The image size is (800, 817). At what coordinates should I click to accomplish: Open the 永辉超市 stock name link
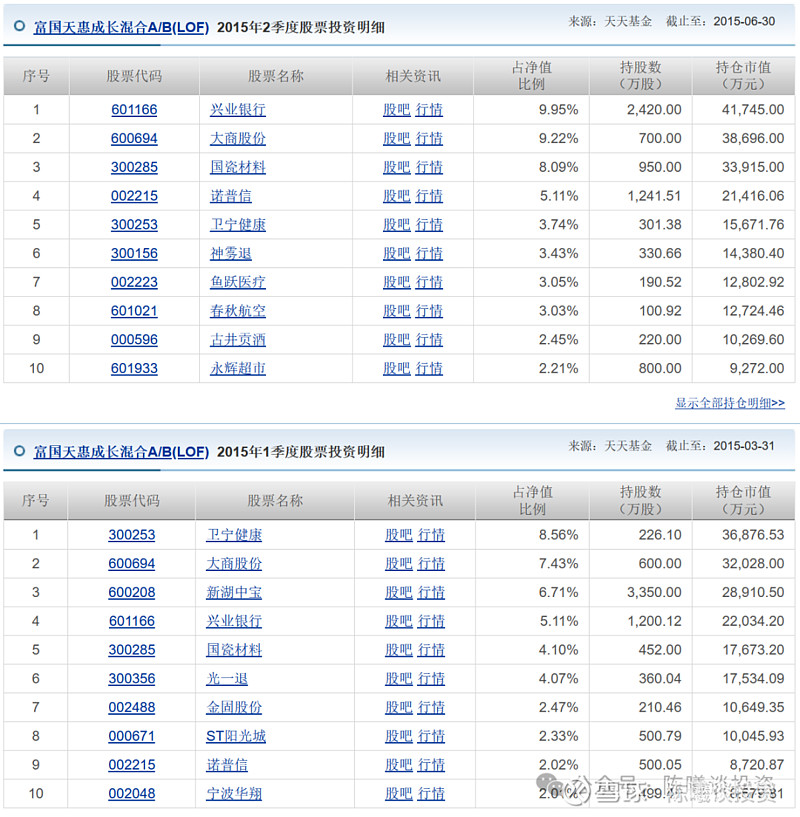tap(238, 368)
